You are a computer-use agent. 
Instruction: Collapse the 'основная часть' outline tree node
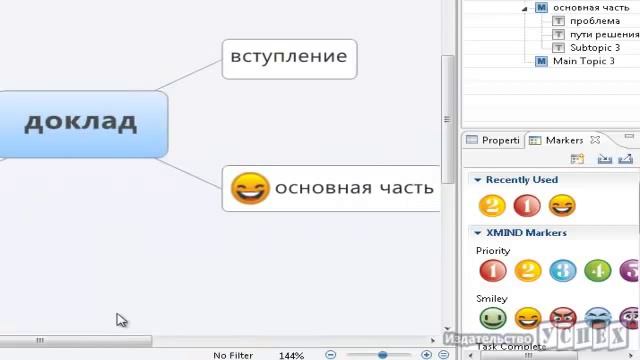525,9
